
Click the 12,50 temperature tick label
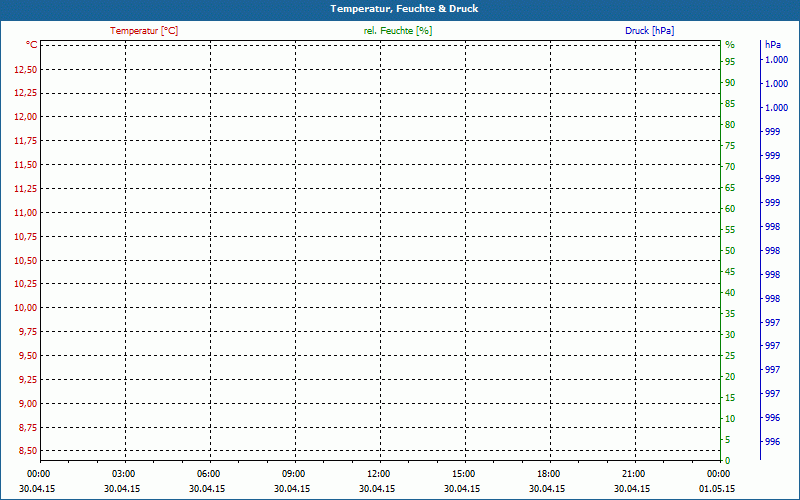[26, 69]
